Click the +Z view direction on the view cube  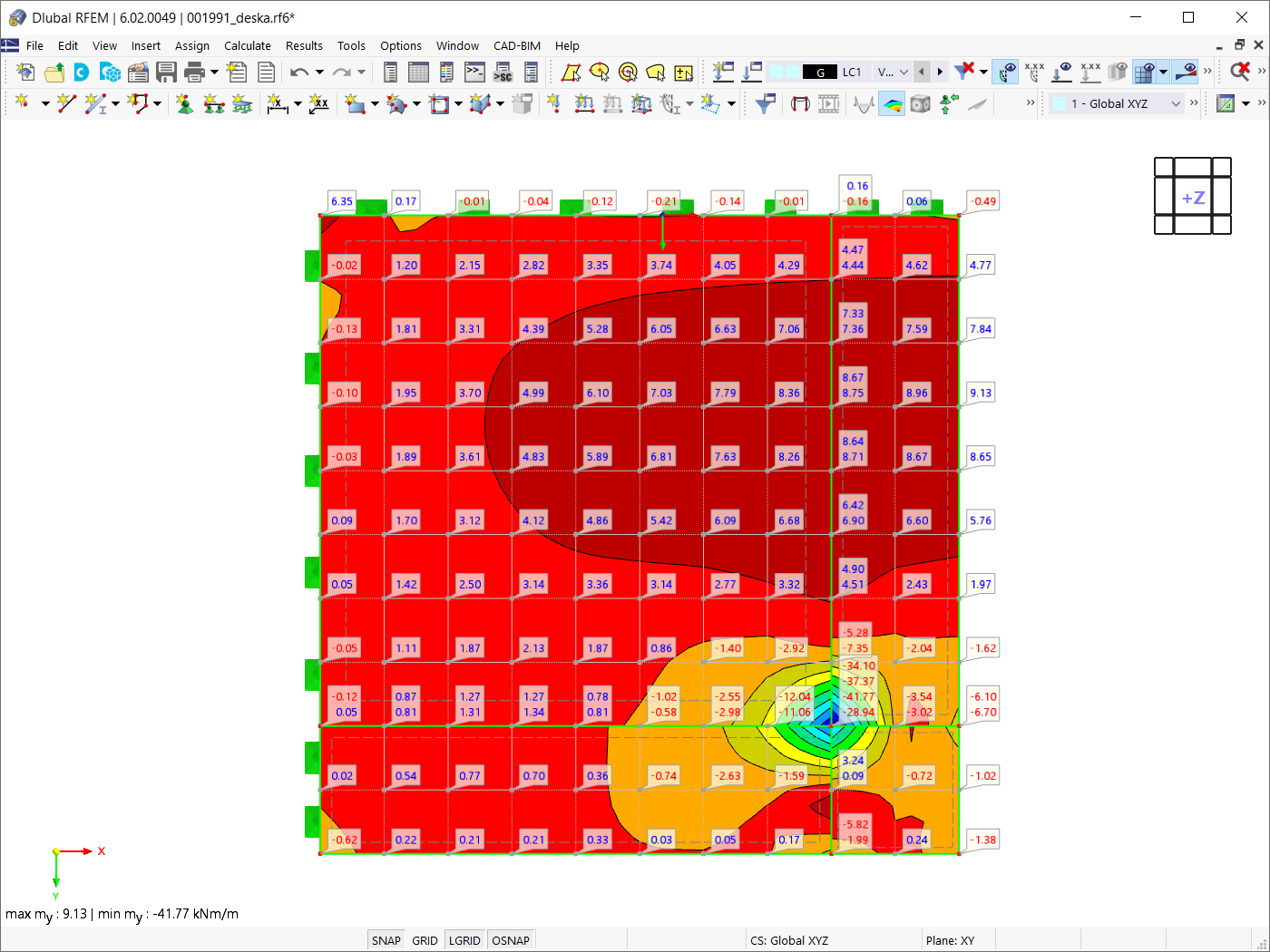(1193, 196)
